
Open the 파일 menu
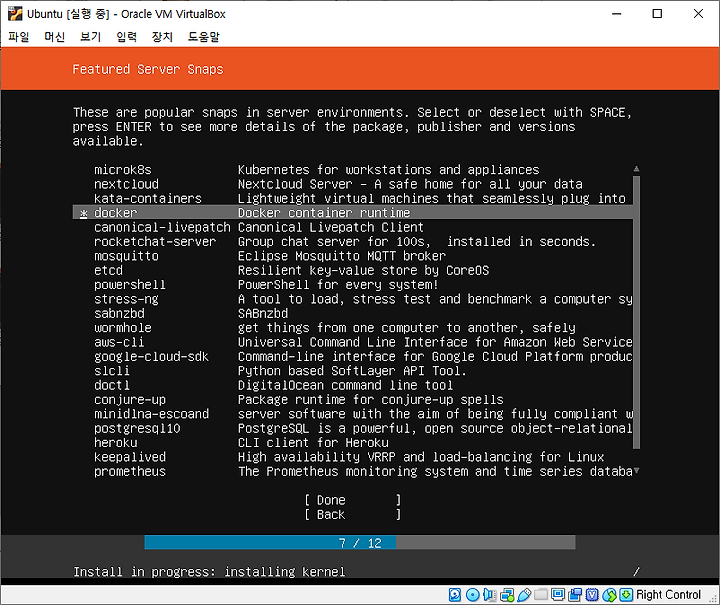coord(19,36)
